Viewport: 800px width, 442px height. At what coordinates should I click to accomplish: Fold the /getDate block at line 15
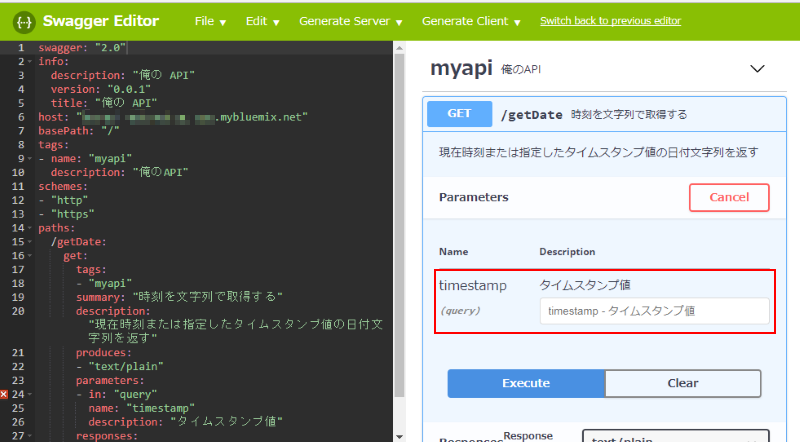click(30, 242)
